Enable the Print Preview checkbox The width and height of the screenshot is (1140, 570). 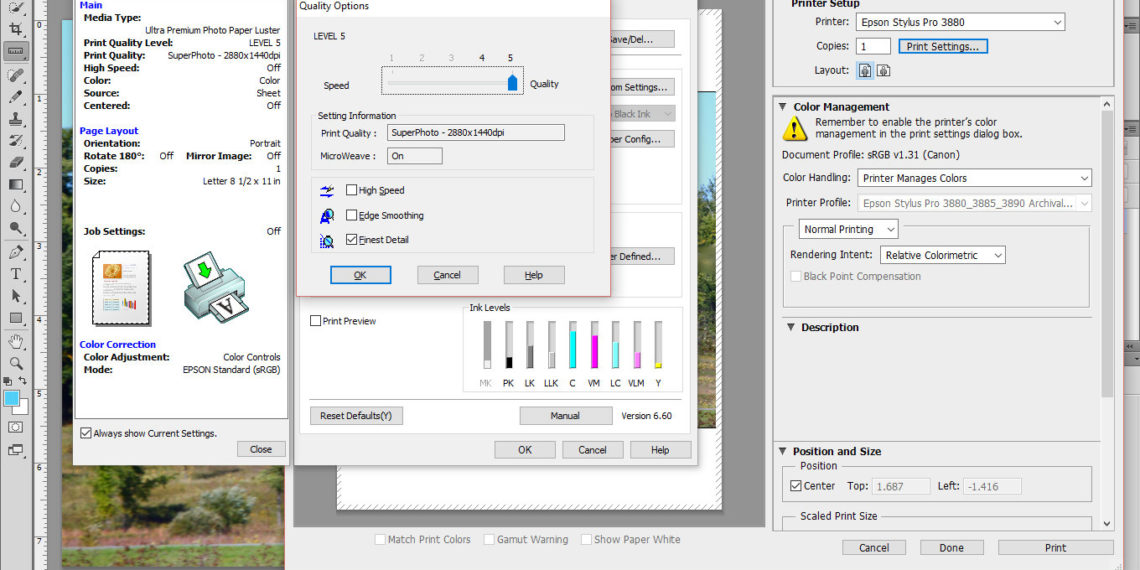(316, 321)
